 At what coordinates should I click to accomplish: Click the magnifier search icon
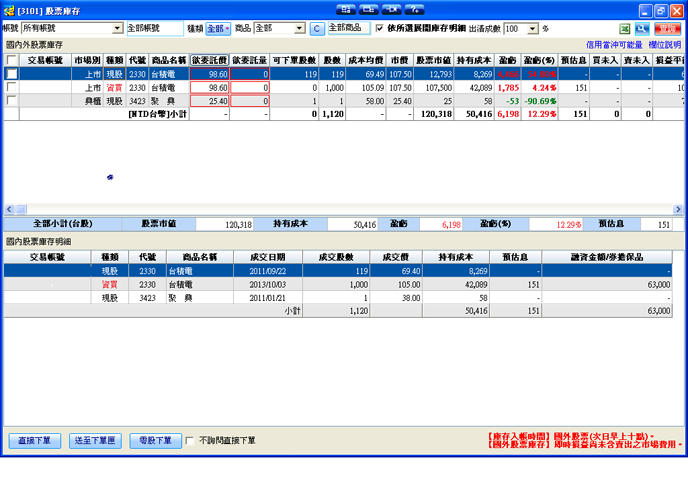point(643,29)
